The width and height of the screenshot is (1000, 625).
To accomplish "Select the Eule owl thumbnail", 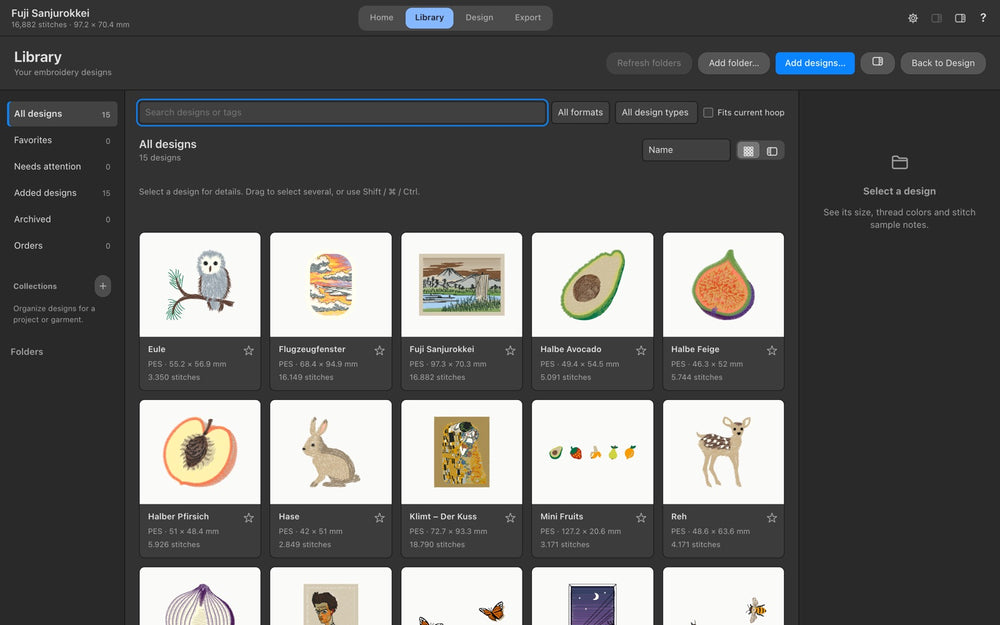I will point(200,284).
